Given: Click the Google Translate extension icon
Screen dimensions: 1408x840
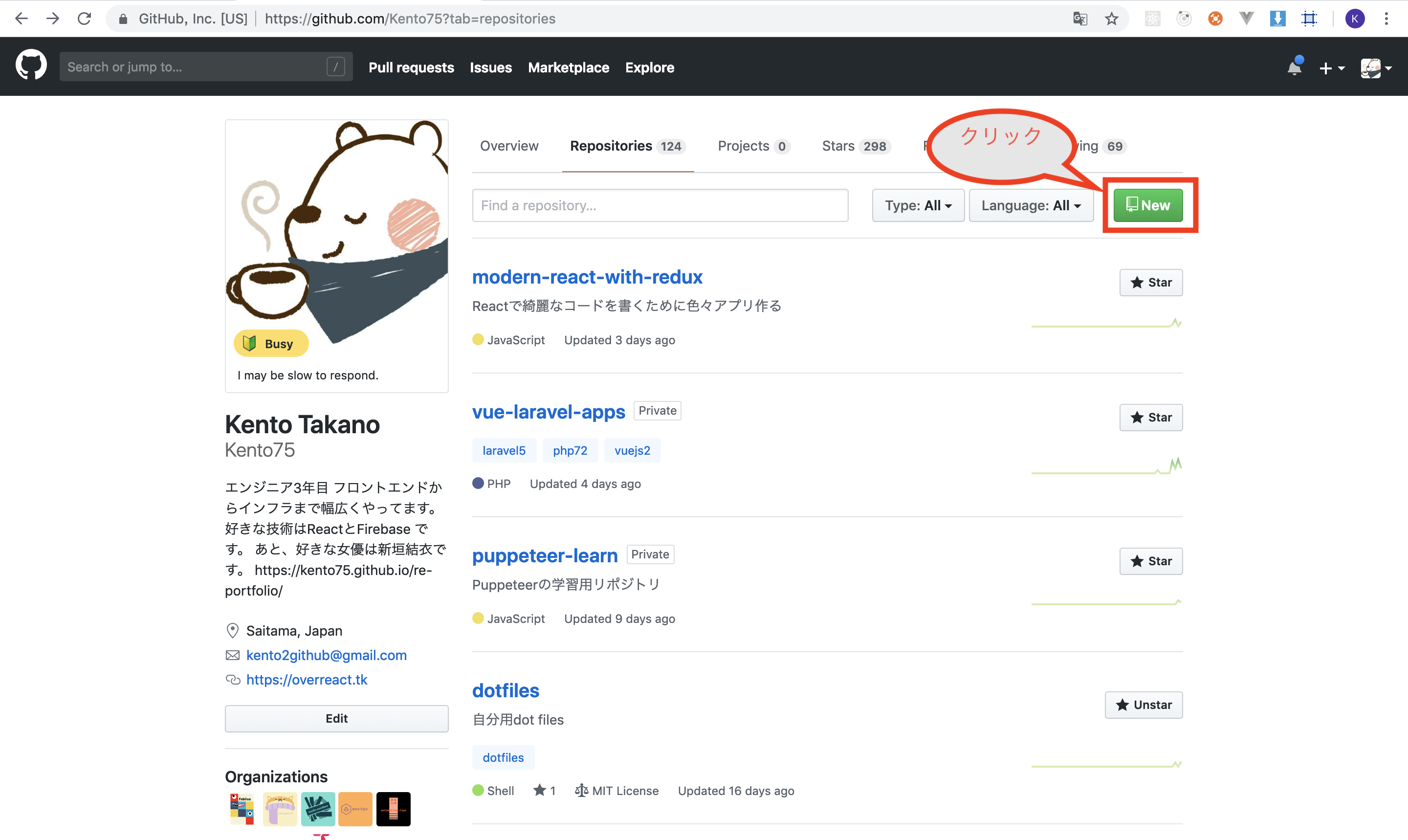Looking at the screenshot, I should point(1080,19).
